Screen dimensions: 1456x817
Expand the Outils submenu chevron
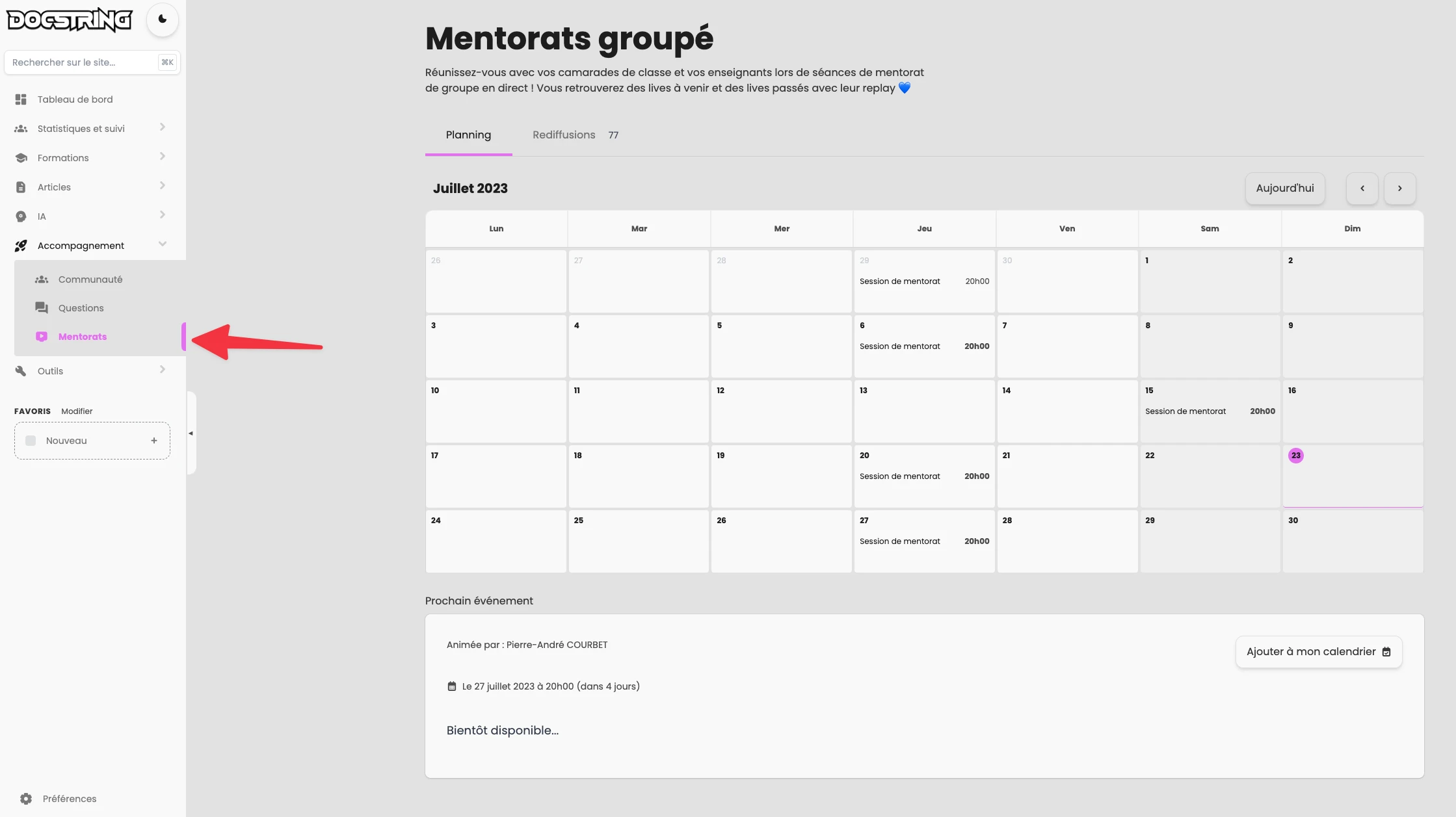[162, 369]
